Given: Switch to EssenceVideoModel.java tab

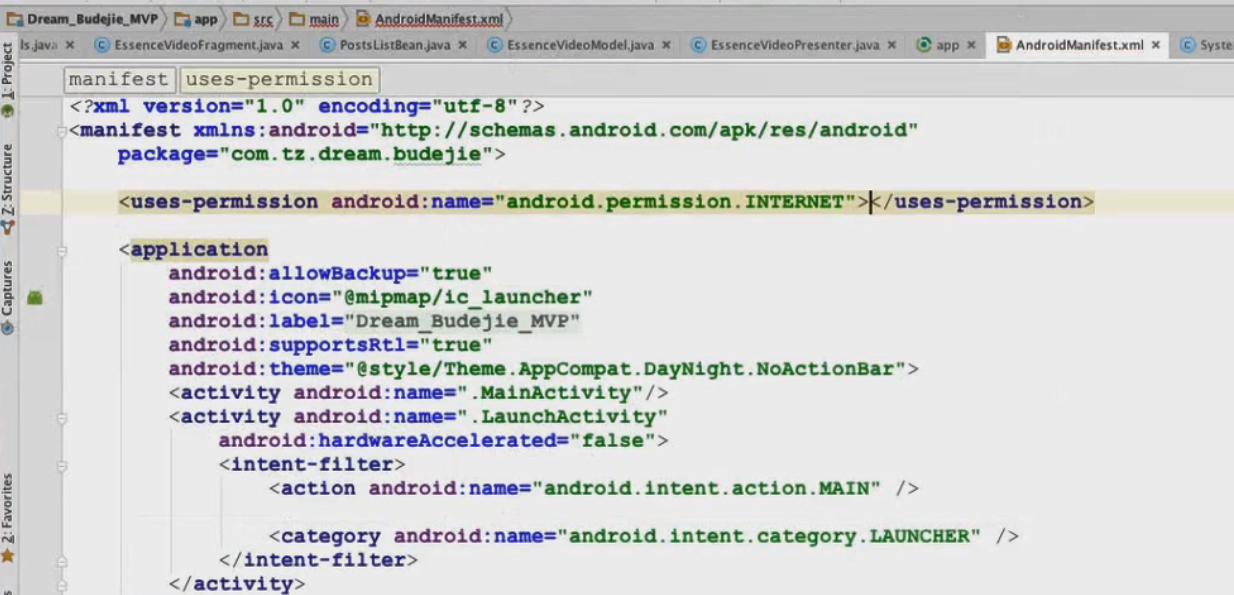Looking at the screenshot, I should tap(580, 45).
